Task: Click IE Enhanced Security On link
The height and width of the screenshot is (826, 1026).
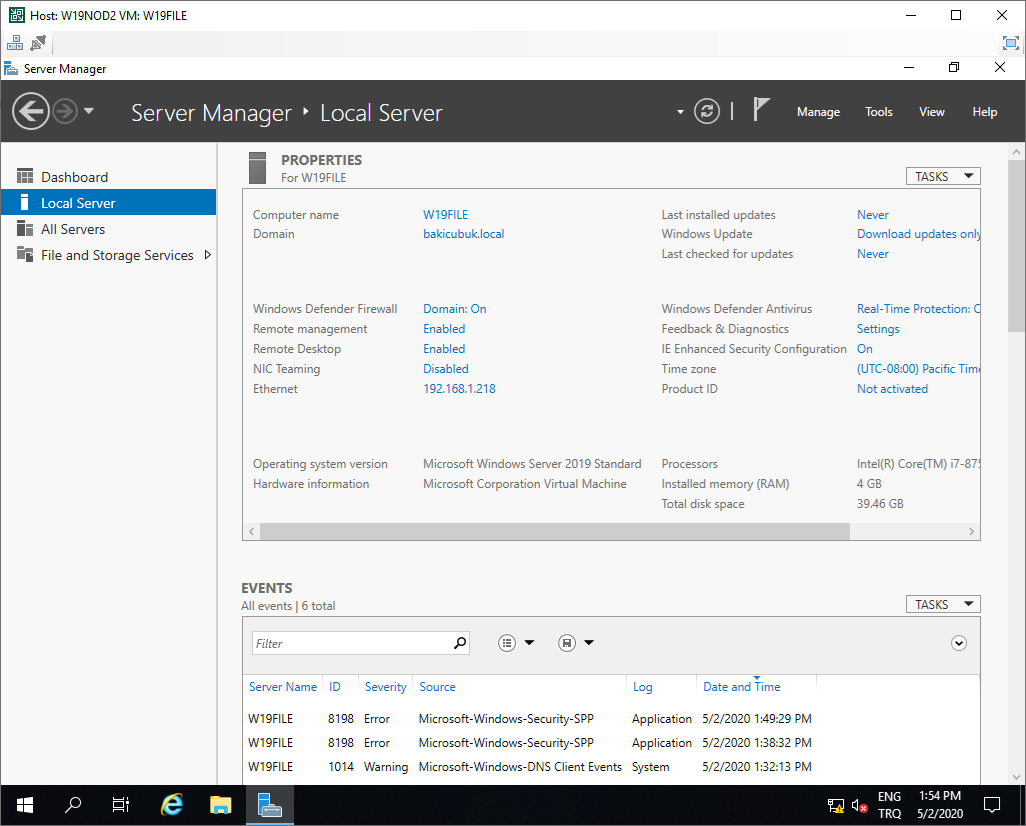Action: coord(864,349)
